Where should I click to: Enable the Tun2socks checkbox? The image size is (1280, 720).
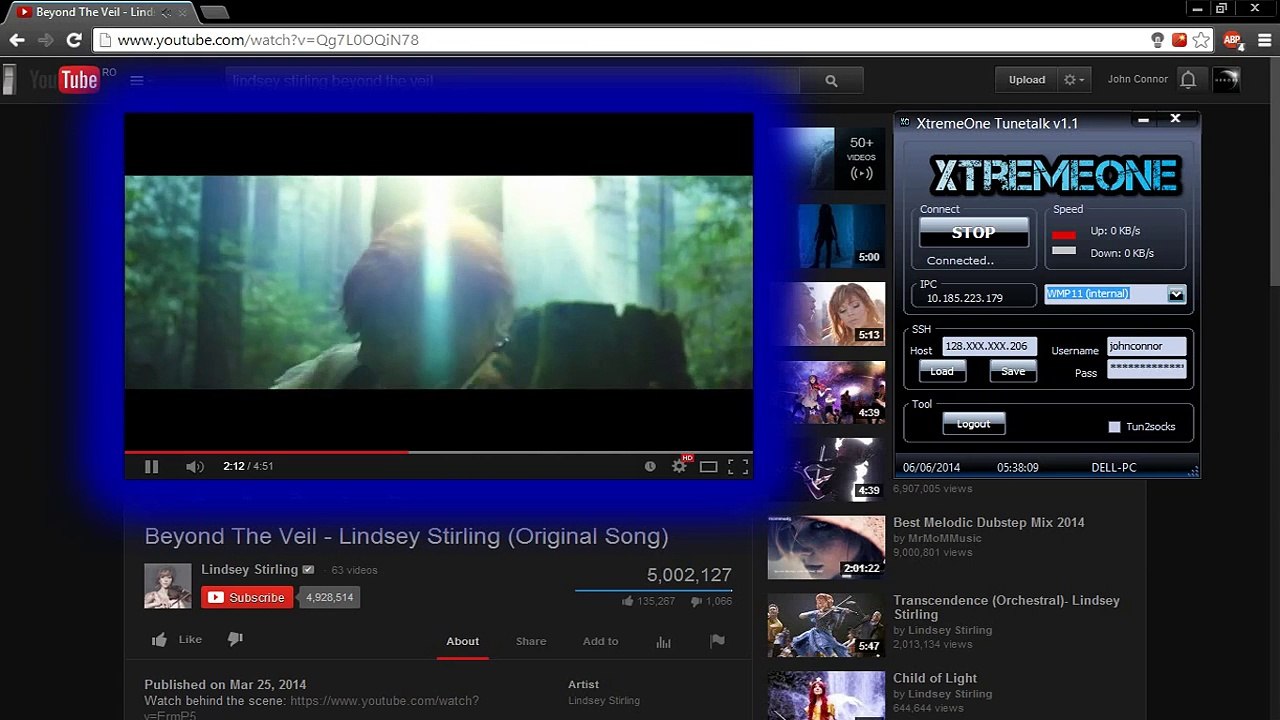tap(1115, 427)
